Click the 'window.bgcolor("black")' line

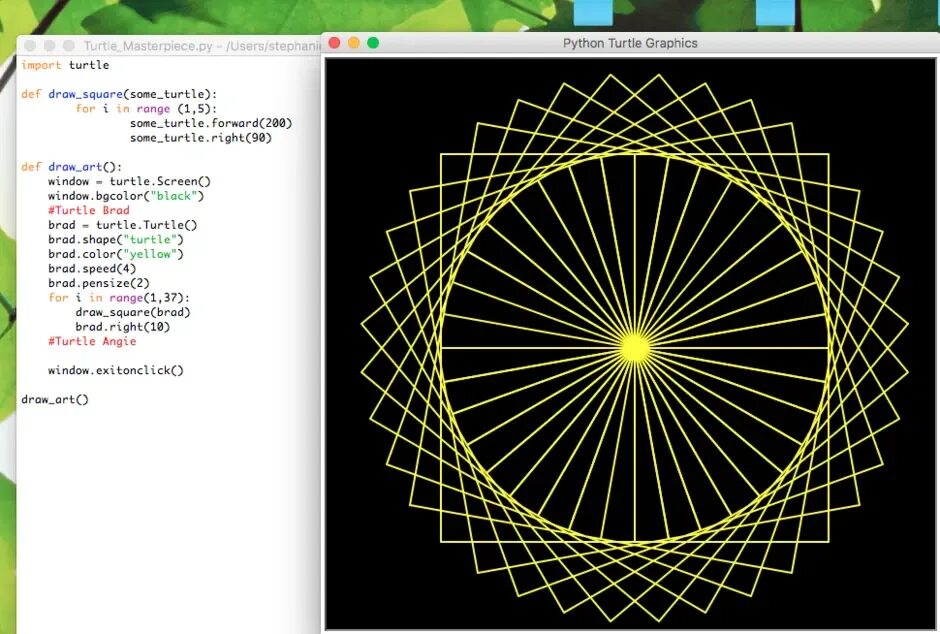coord(126,195)
